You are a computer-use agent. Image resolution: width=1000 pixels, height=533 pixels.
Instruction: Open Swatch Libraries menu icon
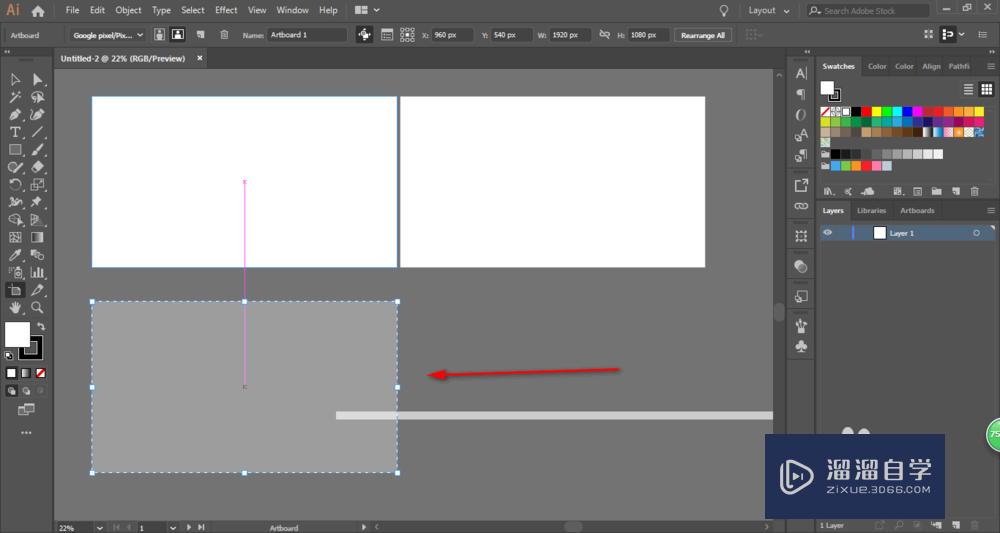click(x=828, y=191)
